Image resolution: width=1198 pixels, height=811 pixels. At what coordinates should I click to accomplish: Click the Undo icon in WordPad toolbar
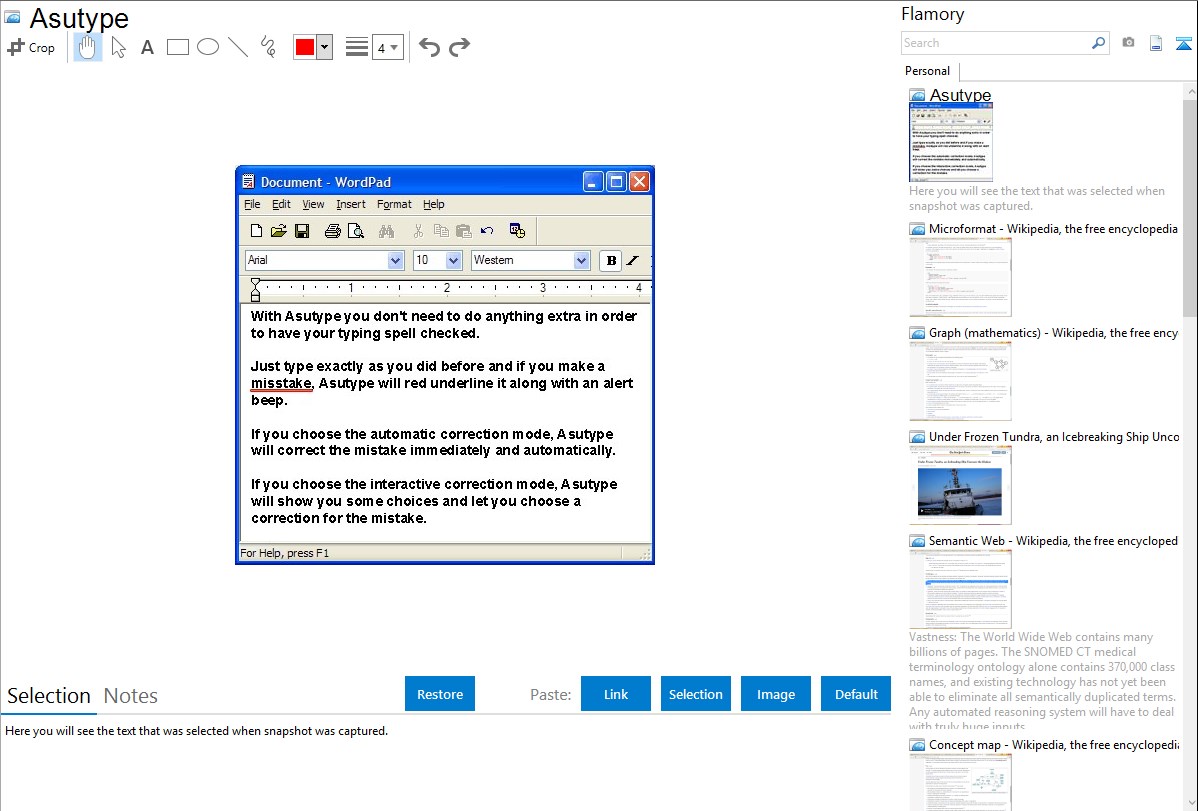487,231
